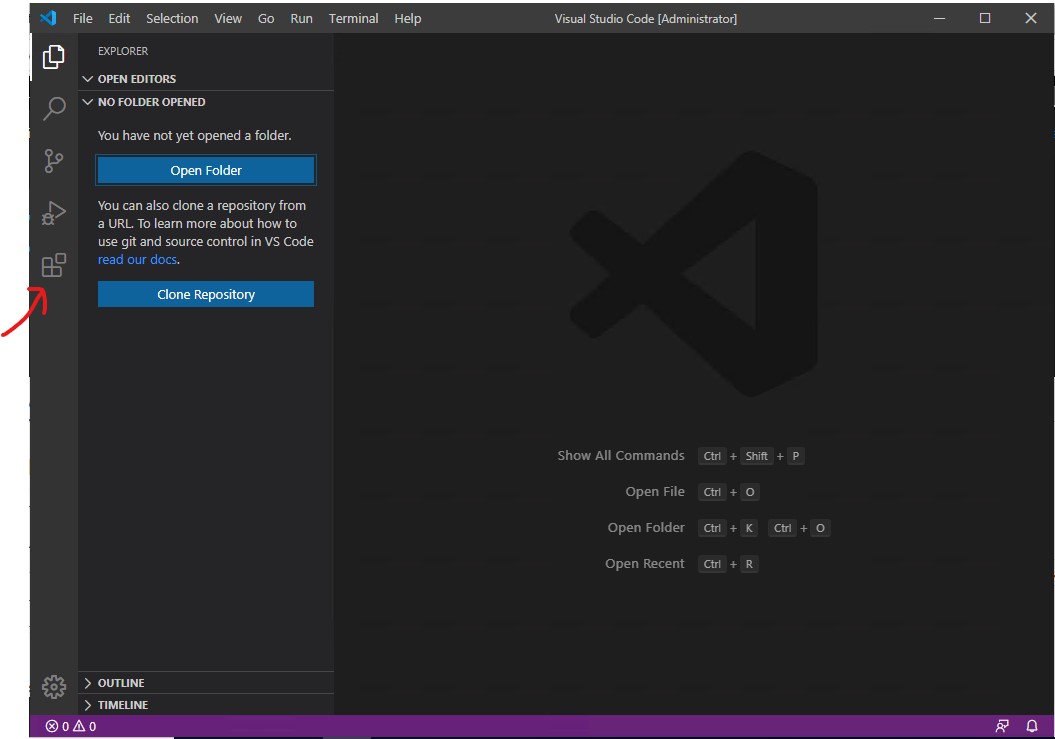Image resolution: width=1055 pixels, height=739 pixels.
Task: Click the EXPLORER panel title
Action: pos(123,51)
